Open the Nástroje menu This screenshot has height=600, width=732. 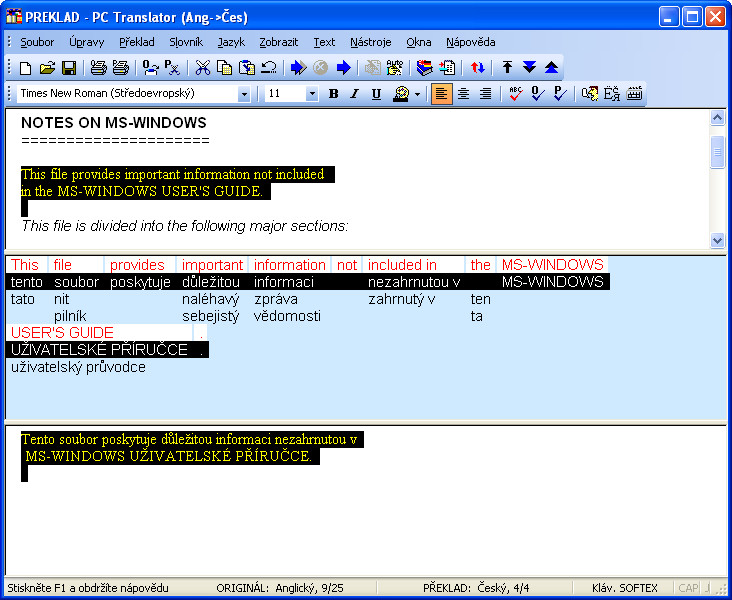tap(371, 42)
